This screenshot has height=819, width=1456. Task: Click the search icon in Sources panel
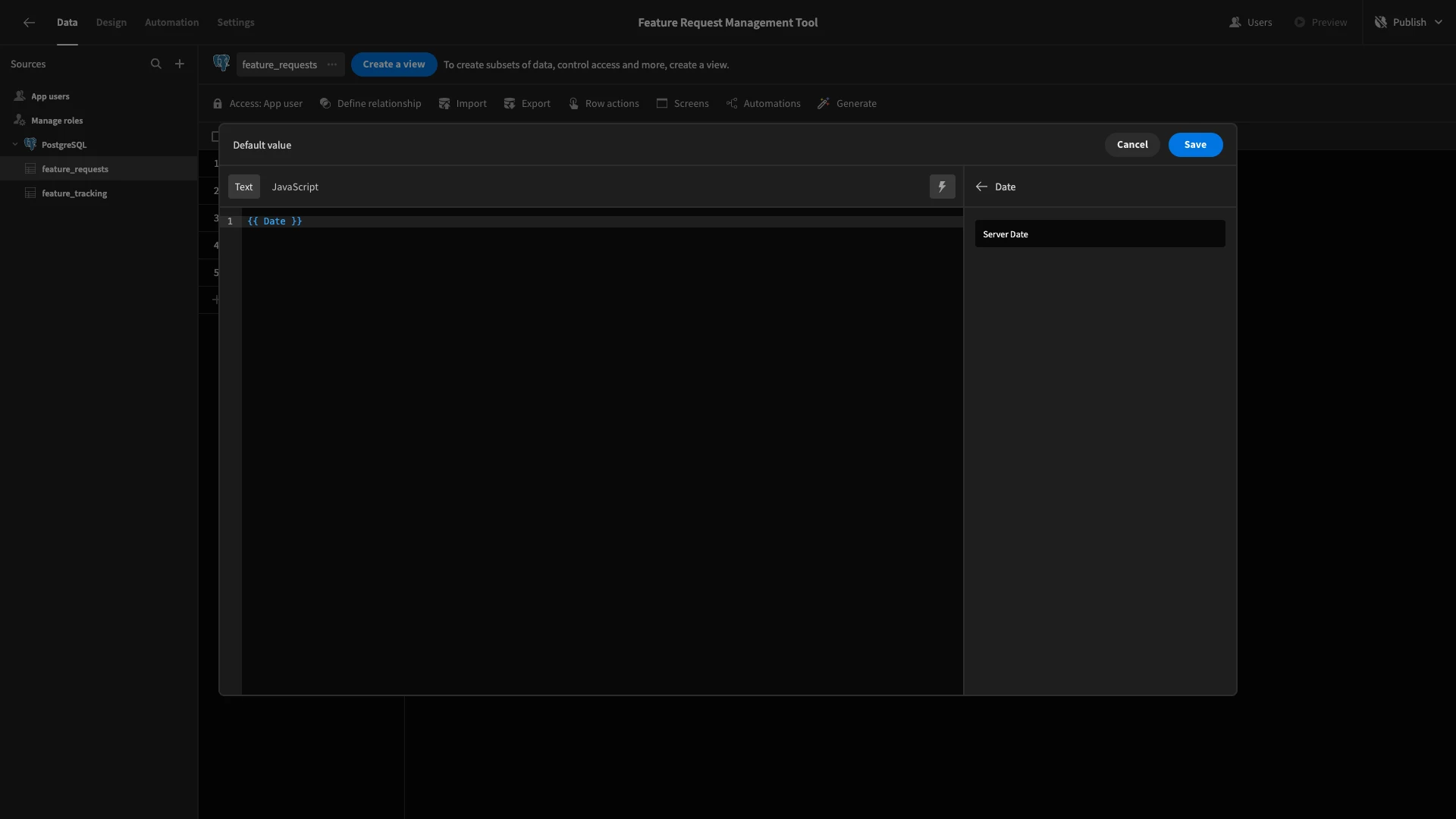[156, 64]
